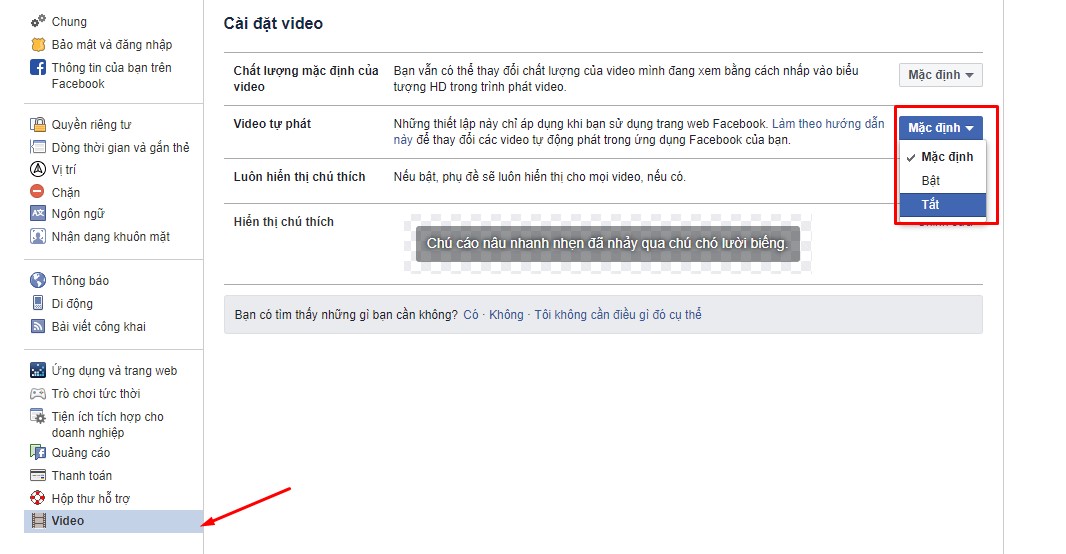Select the Video settings entry

click(114, 521)
